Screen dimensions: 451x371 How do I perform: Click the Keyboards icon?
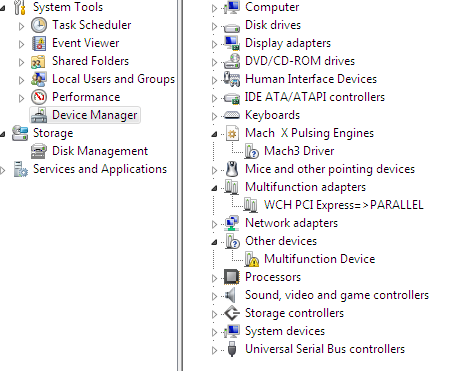[x=232, y=115]
